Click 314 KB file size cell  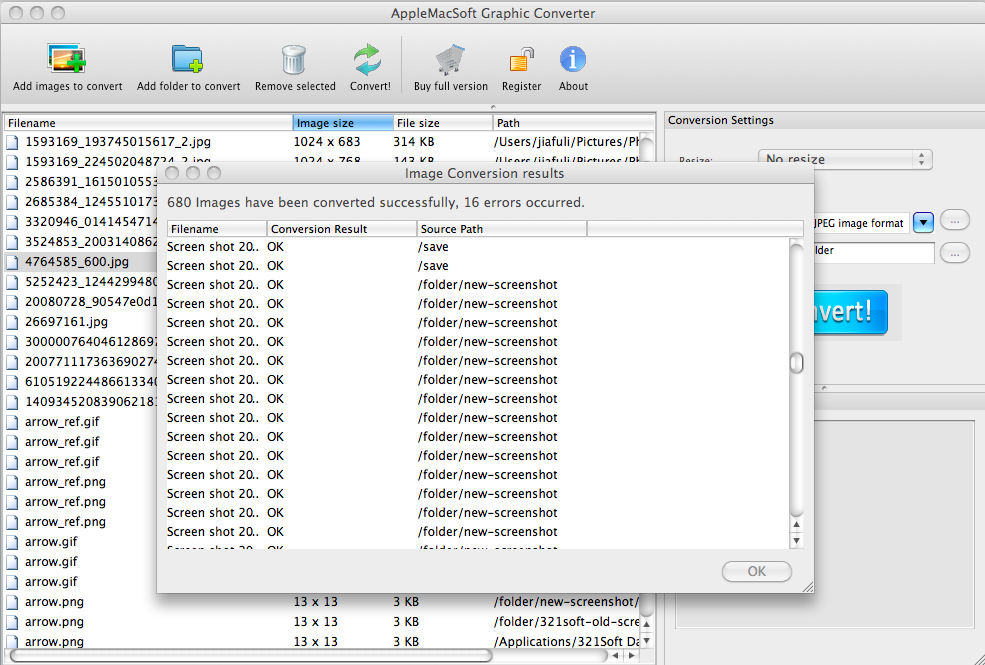[413, 142]
